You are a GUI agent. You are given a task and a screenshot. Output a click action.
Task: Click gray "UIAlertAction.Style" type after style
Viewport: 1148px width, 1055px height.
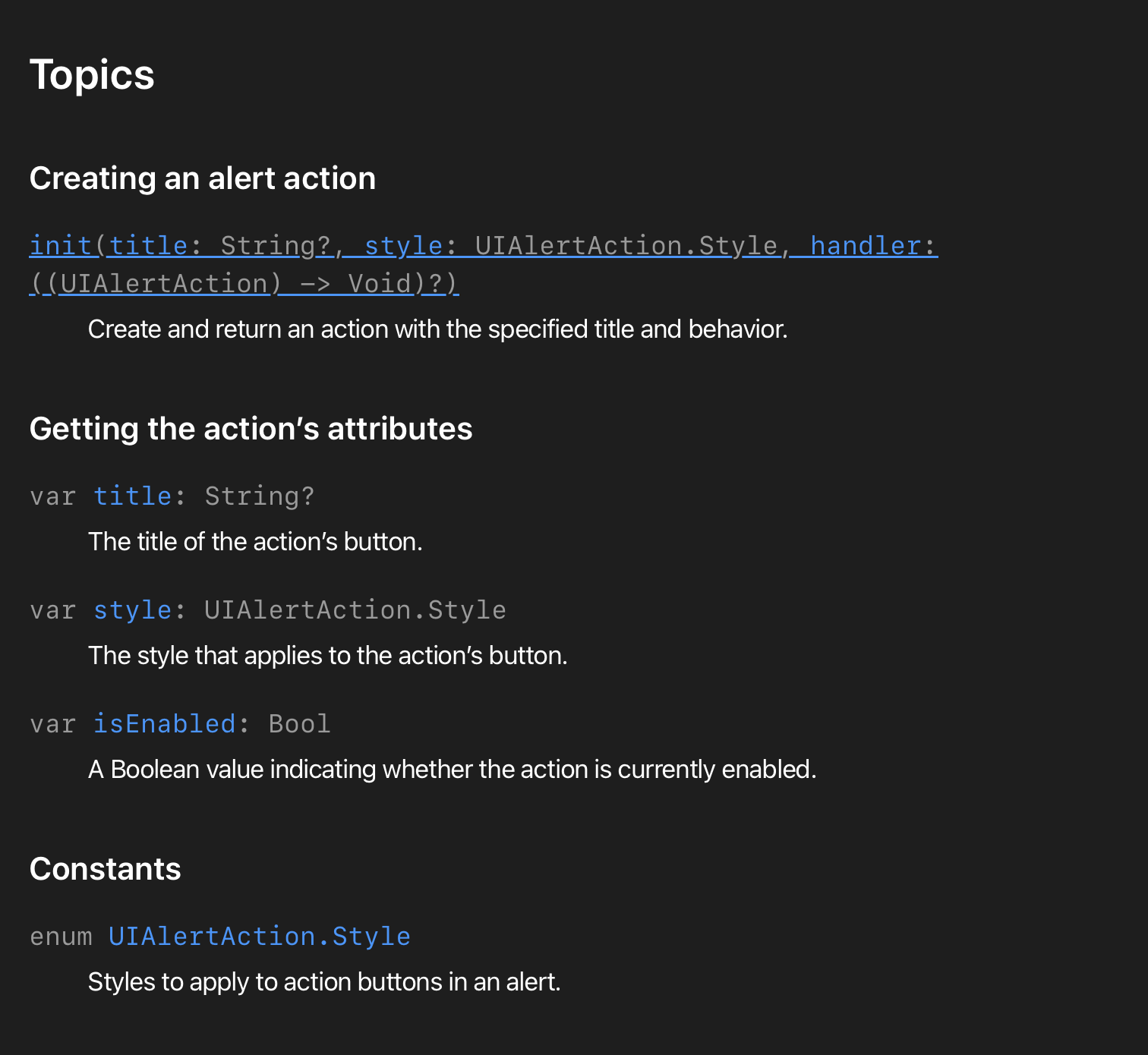[x=355, y=610]
